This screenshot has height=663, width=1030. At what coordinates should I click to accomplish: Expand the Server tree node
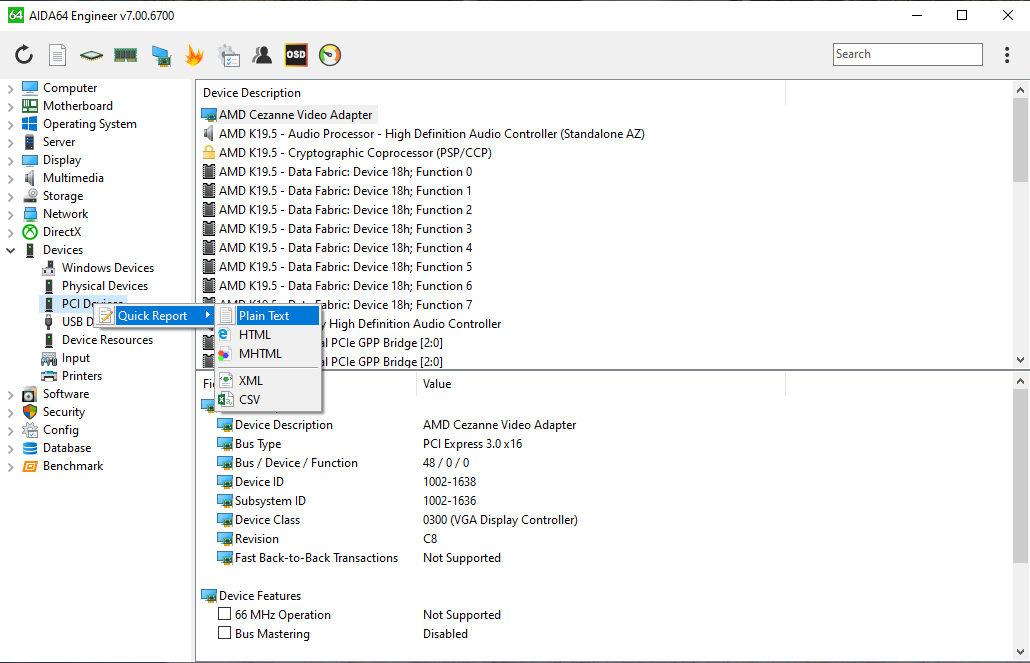(11, 142)
